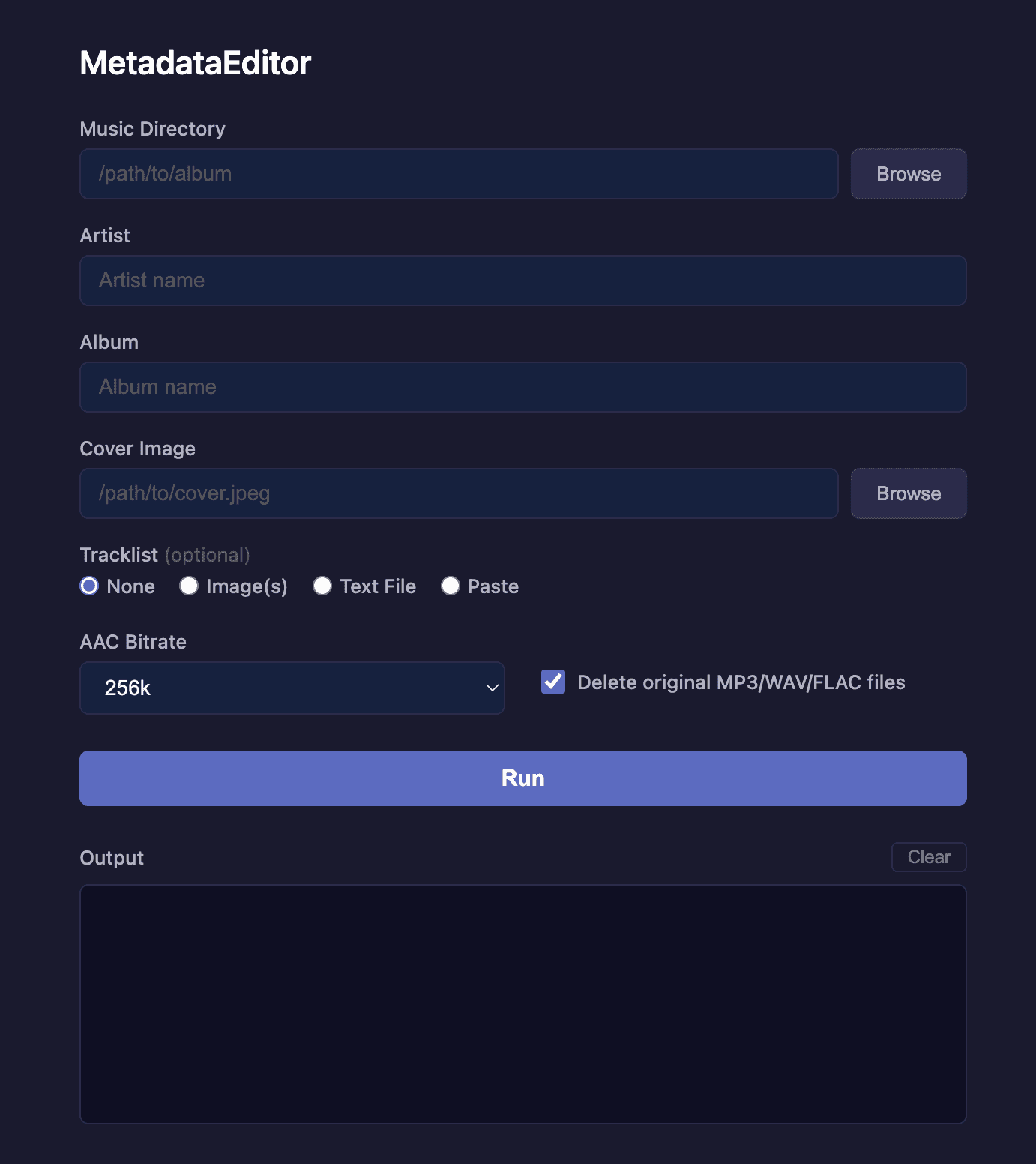Image resolution: width=1036 pixels, height=1164 pixels.
Task: Focus the Album name input
Action: tap(522, 387)
